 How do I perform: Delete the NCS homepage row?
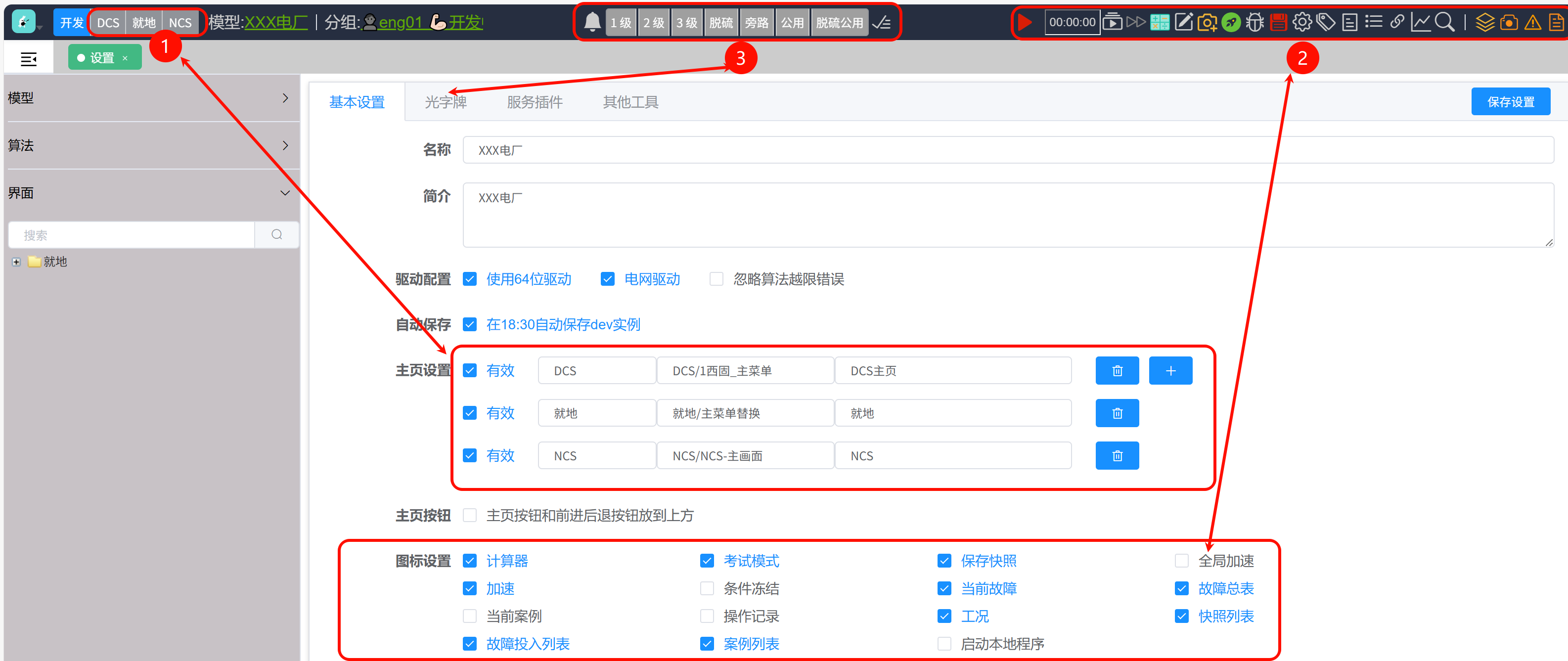[1117, 456]
